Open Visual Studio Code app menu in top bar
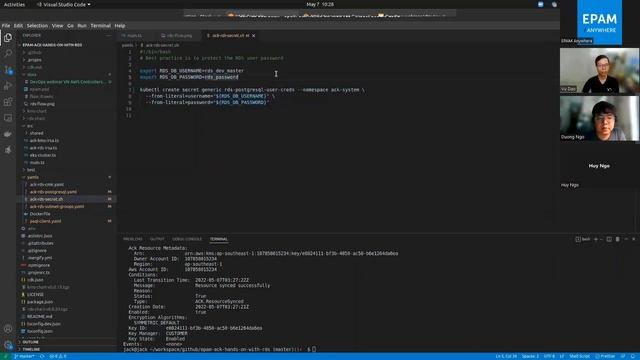Image resolution: width=640 pixels, height=360 pixels. click(x=64, y=4)
